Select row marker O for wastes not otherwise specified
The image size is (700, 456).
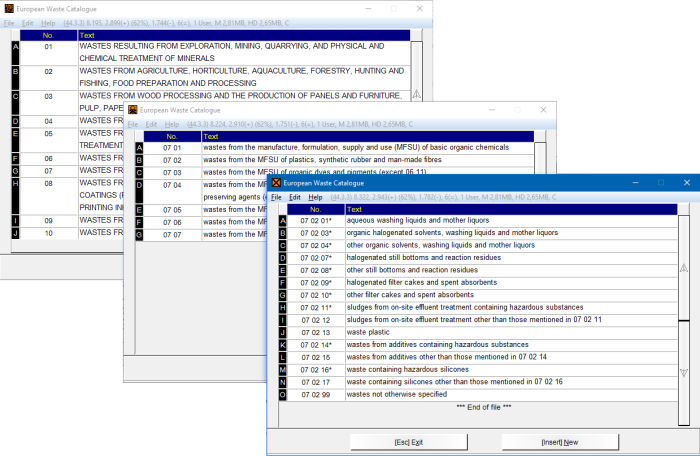283,394
